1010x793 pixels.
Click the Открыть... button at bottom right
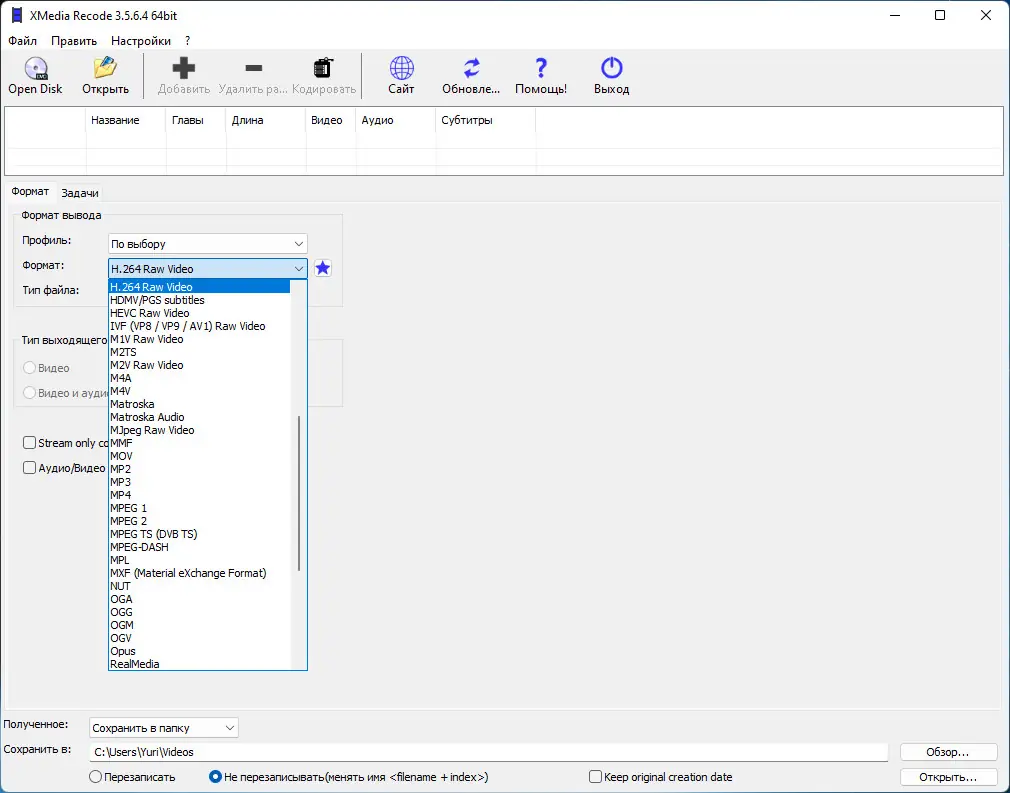click(x=948, y=777)
